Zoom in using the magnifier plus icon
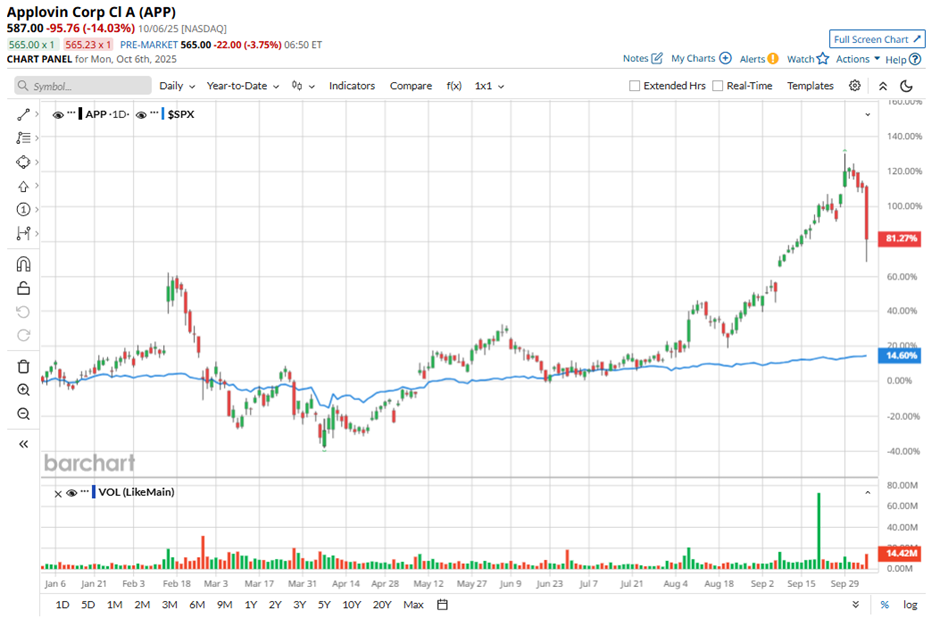940x627 pixels. tap(24, 390)
